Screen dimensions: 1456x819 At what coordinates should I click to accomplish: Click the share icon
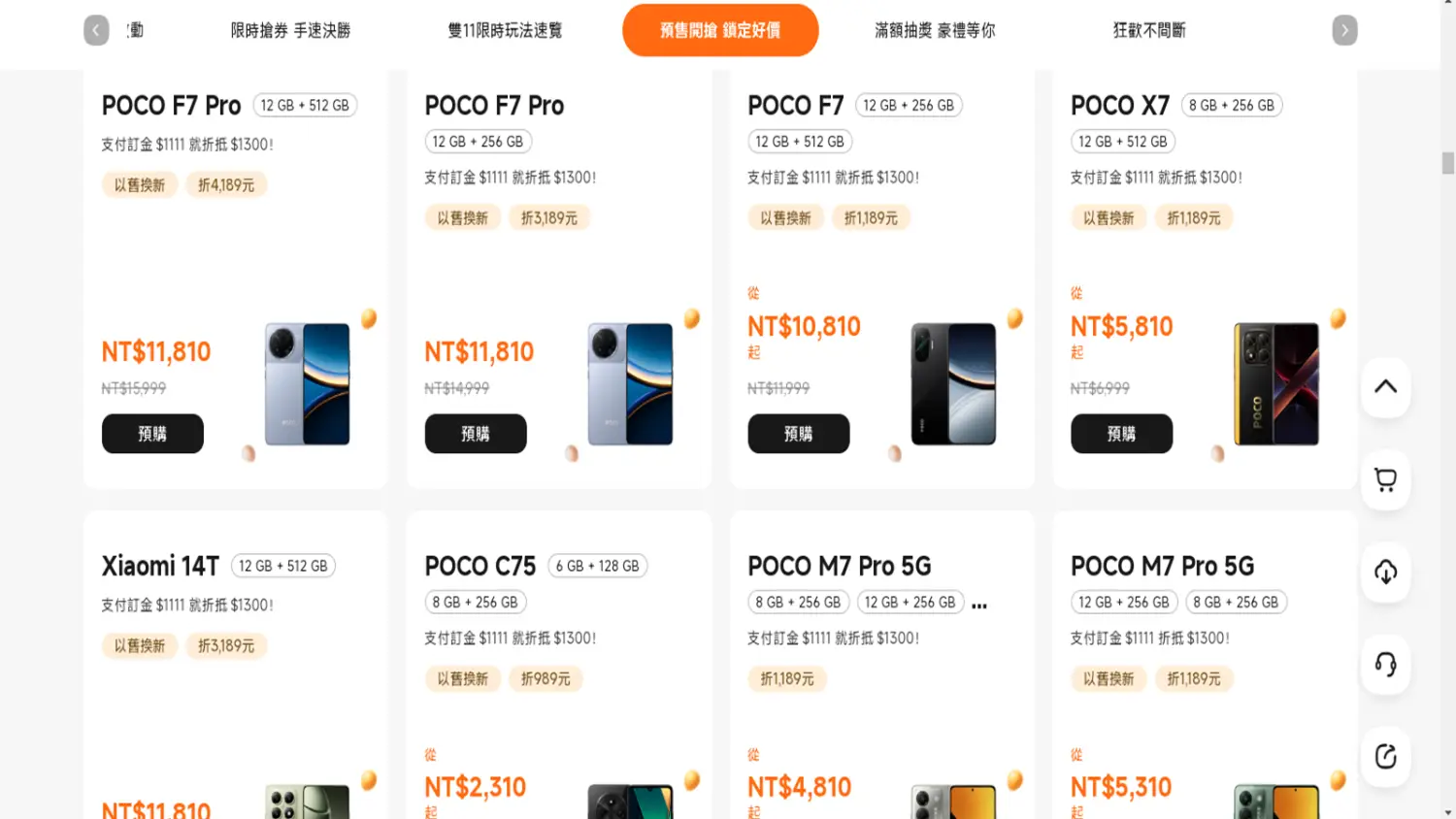click(1385, 757)
